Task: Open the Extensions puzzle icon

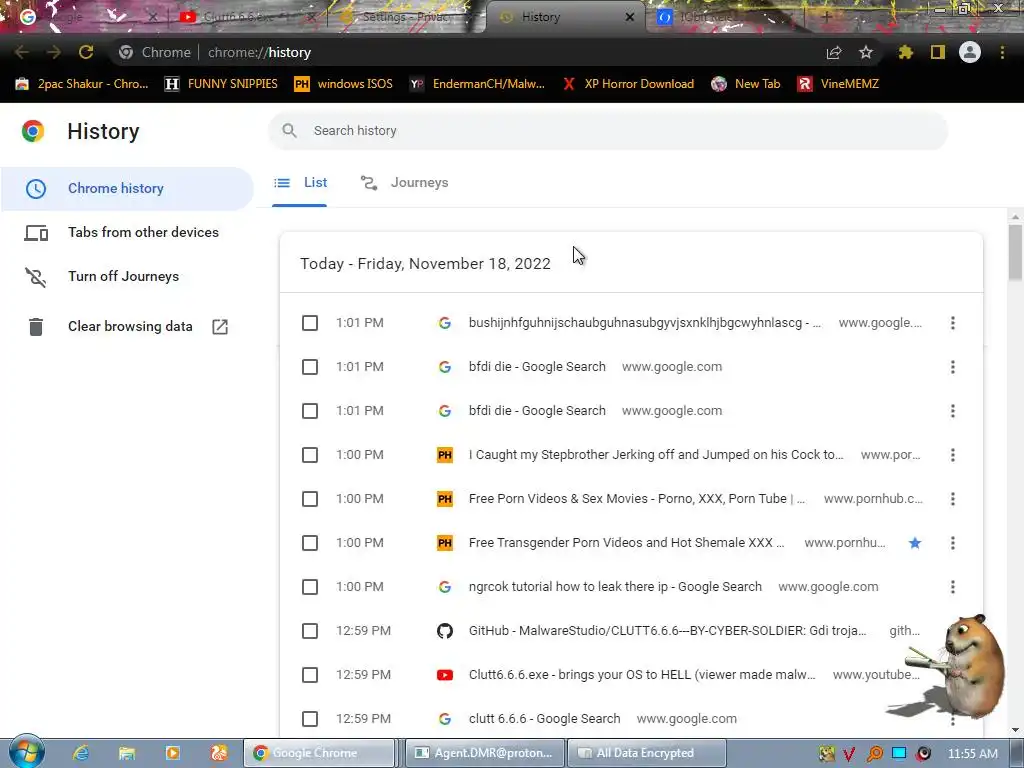Action: [905, 52]
